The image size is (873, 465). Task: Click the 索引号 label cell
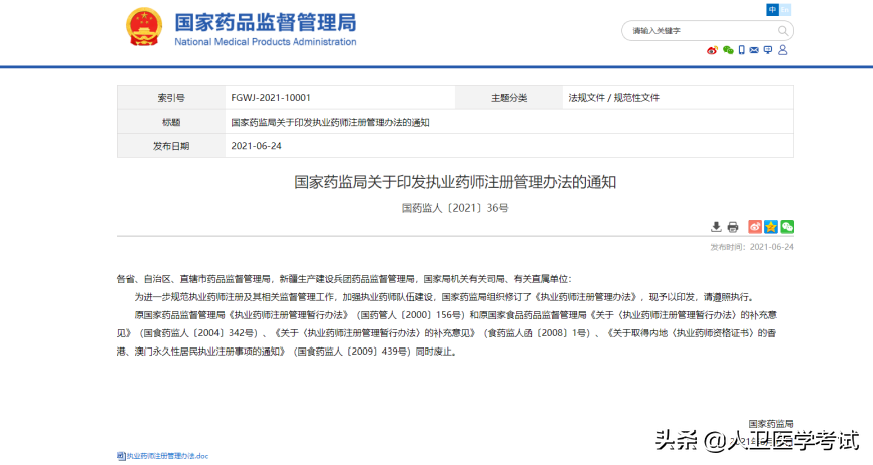171,98
